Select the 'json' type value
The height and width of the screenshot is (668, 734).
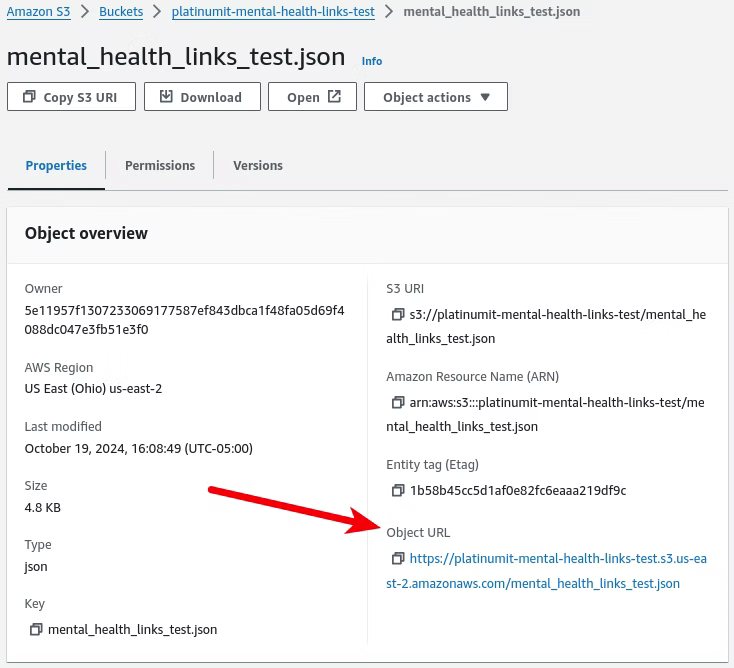point(36,566)
